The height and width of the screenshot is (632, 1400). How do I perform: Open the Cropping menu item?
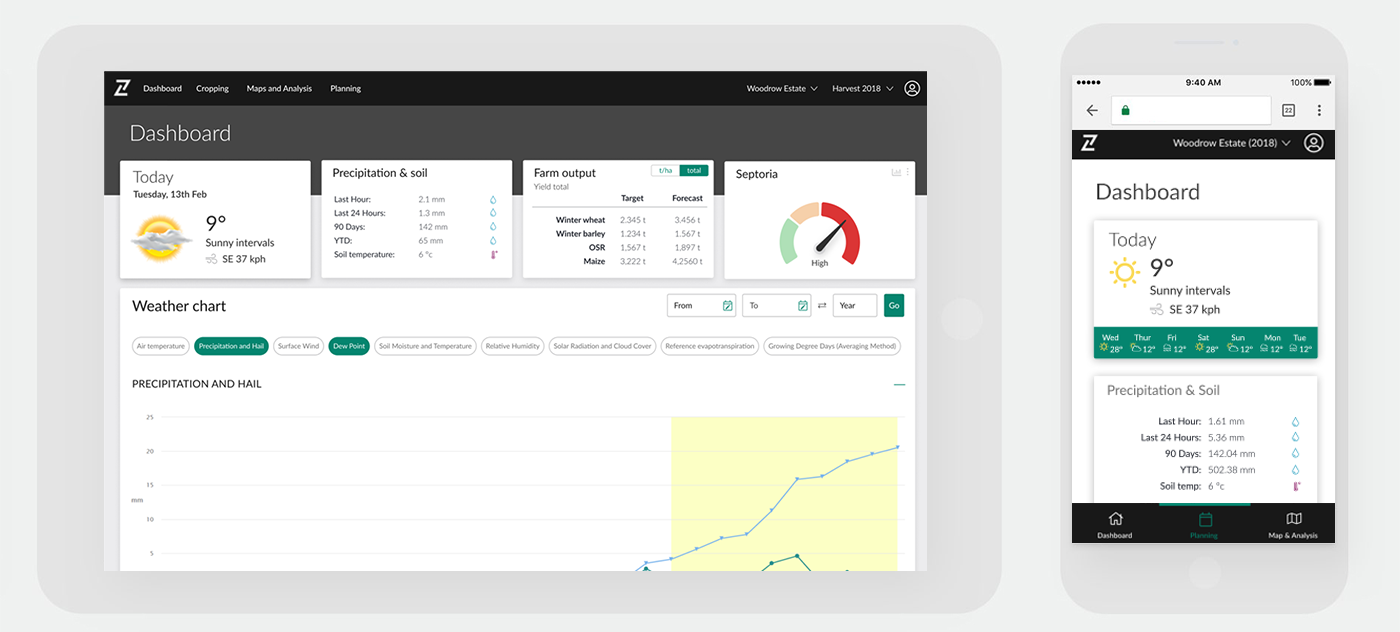[212, 88]
